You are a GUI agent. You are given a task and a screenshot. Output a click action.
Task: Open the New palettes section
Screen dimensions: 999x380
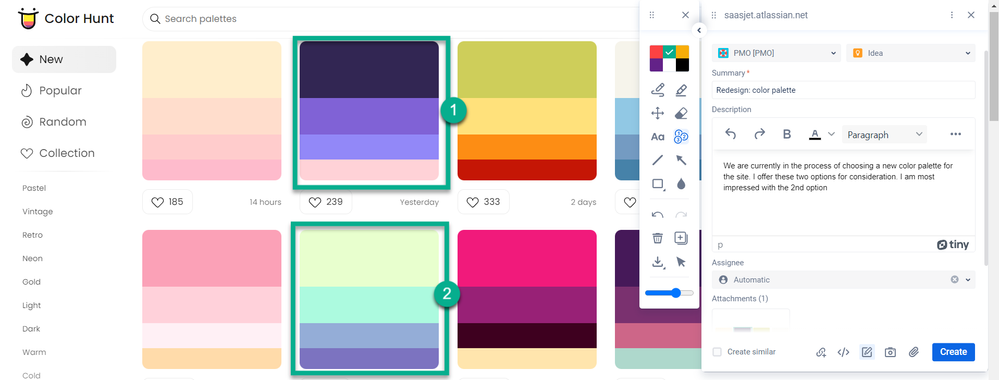(x=64, y=59)
